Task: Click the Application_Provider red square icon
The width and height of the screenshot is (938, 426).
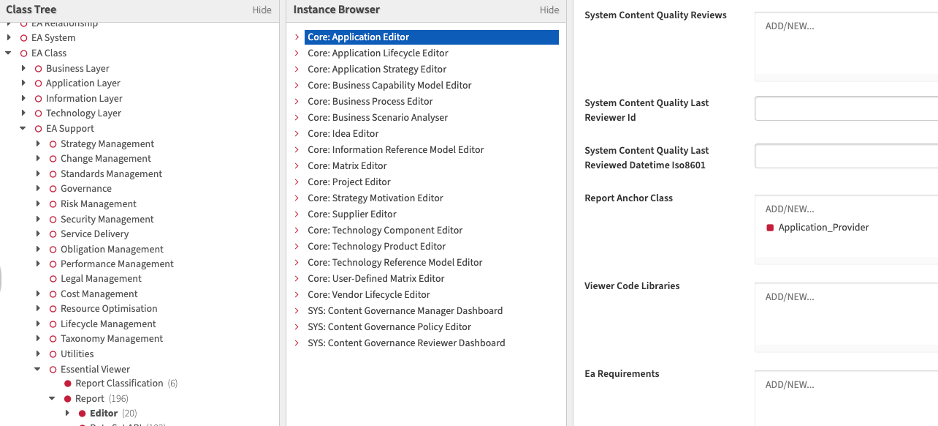Action: tap(770, 227)
